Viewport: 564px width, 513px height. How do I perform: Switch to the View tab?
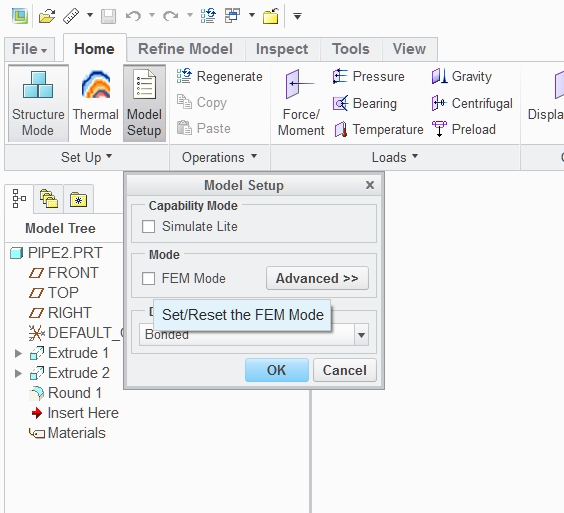pos(409,49)
